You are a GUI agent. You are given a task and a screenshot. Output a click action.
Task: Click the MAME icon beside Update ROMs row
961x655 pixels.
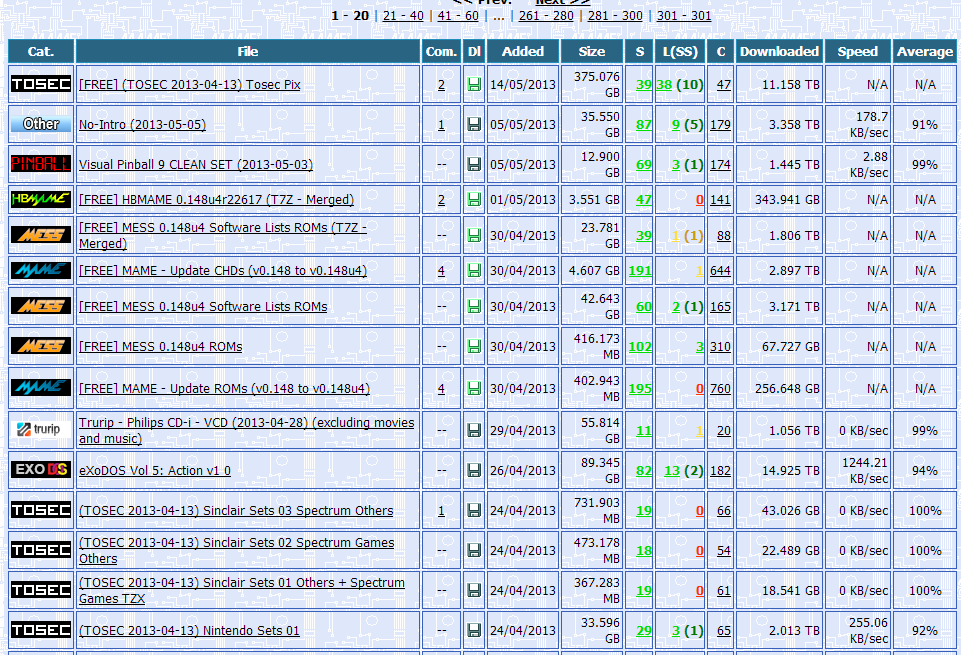coord(41,387)
